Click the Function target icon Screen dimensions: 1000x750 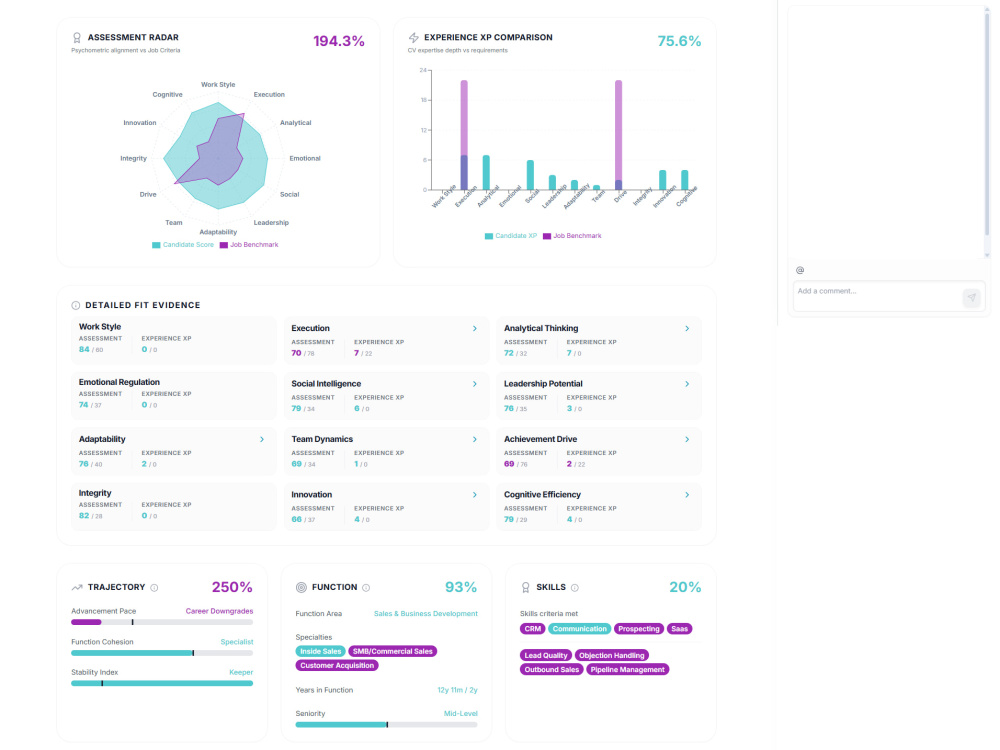coord(301,587)
